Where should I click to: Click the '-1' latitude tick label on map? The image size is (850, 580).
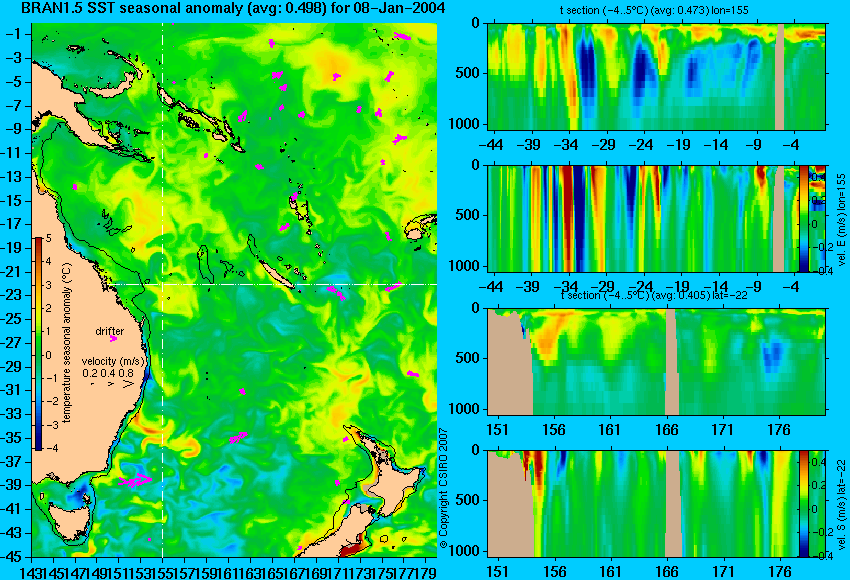[x=16, y=34]
